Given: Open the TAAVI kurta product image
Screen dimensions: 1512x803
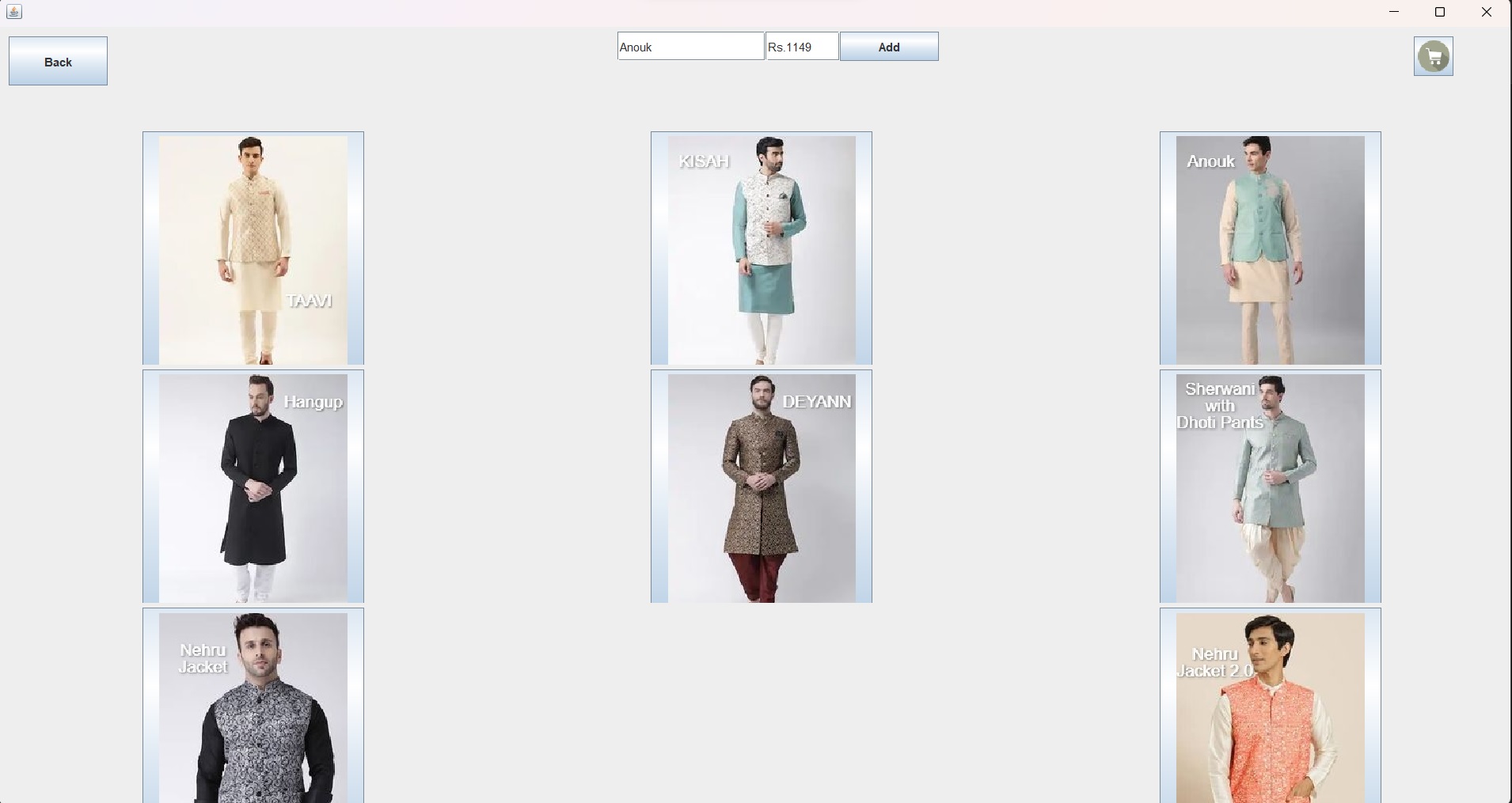Looking at the screenshot, I should [x=252, y=248].
